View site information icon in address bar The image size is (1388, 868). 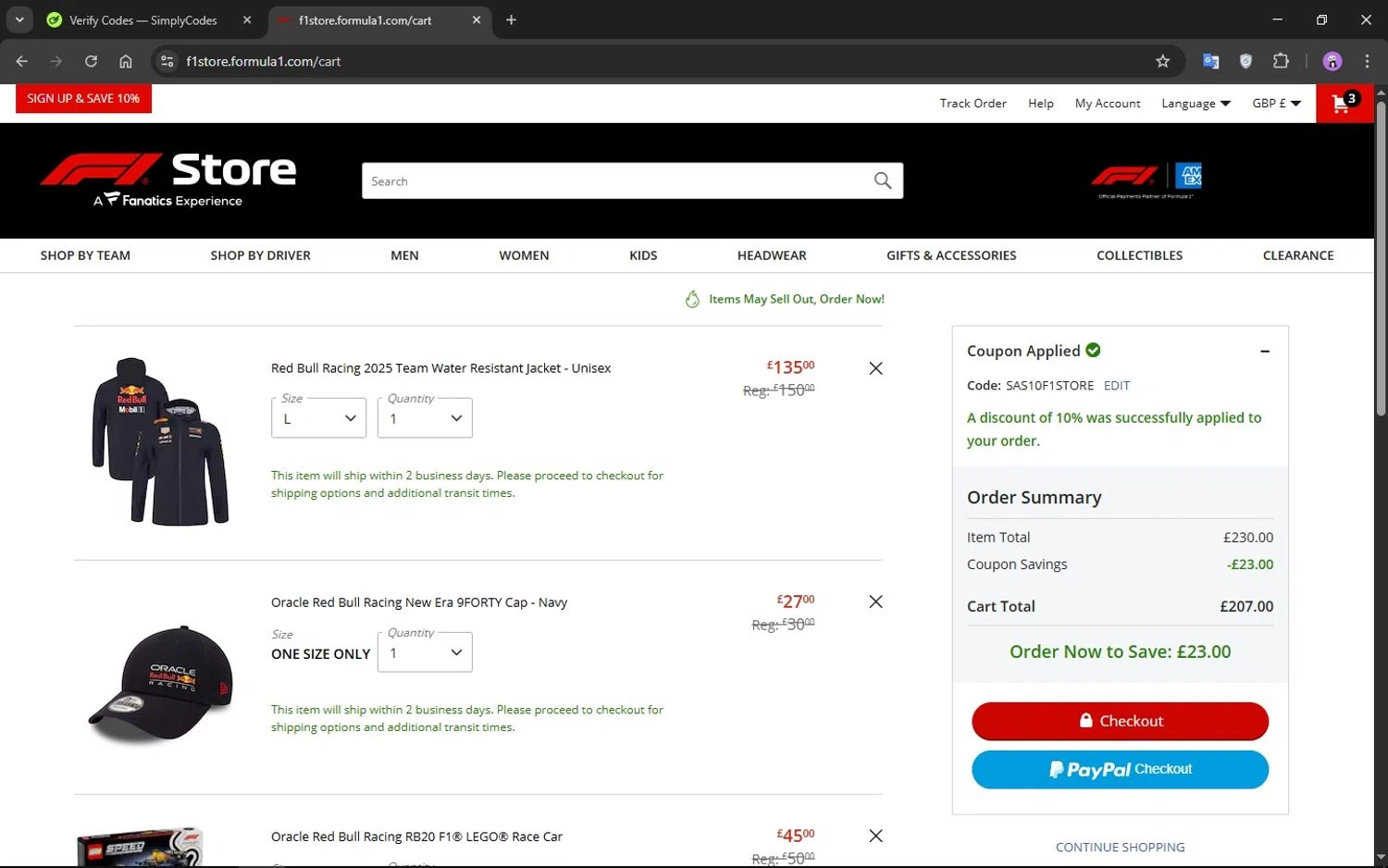pyautogui.click(x=167, y=61)
